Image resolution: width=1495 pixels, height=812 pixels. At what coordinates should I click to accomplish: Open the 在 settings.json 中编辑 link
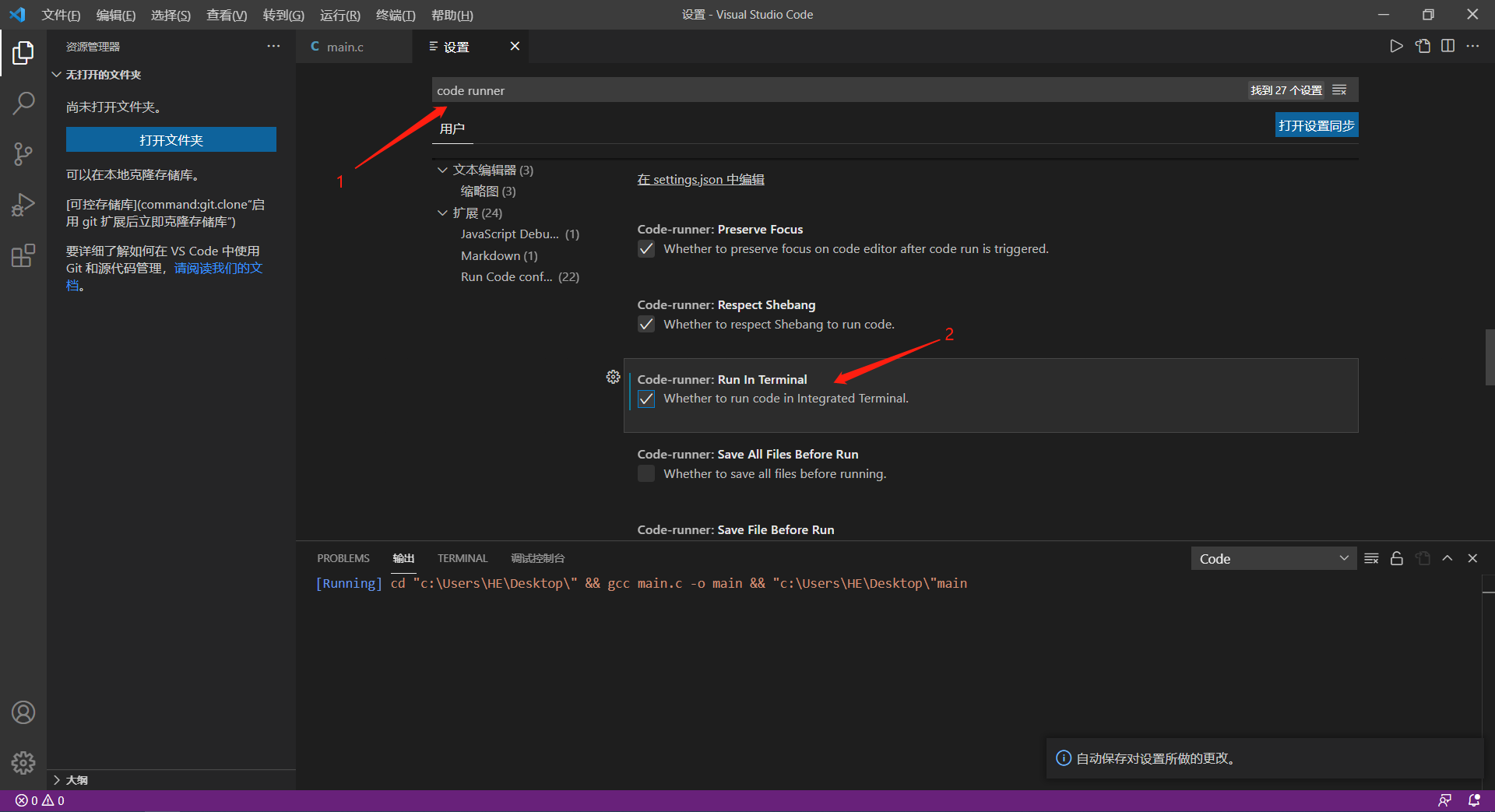699,179
